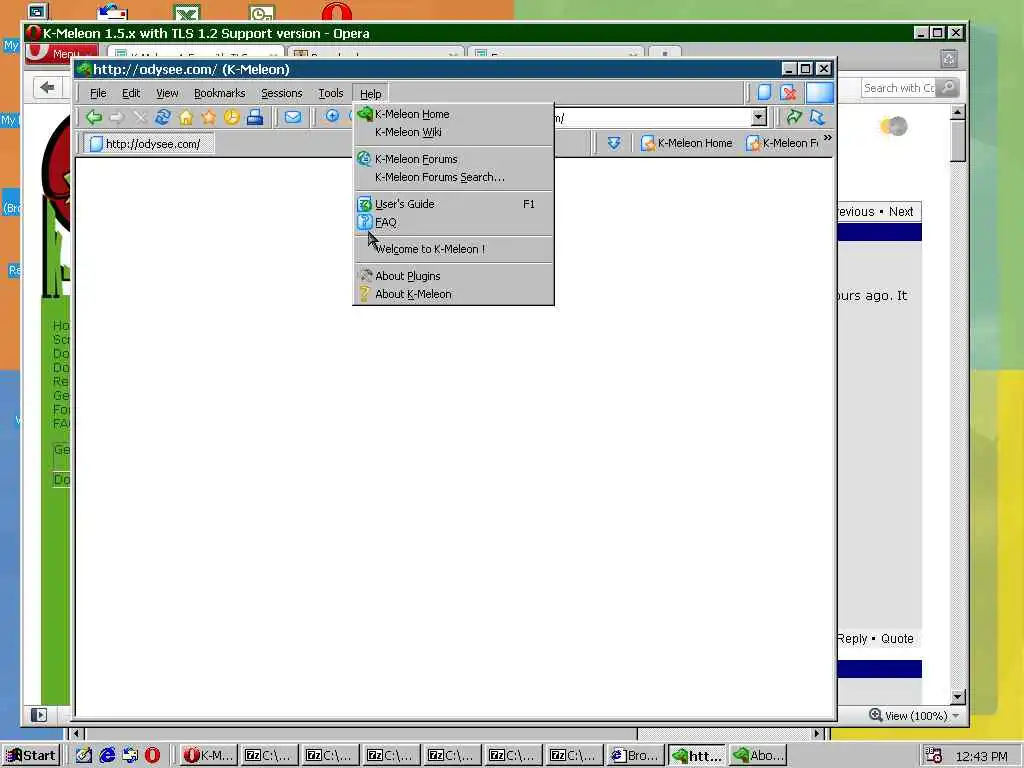The image size is (1024, 768).
Task: Click the Forward arrow in K-Meleon toolbar
Action: tap(116, 118)
